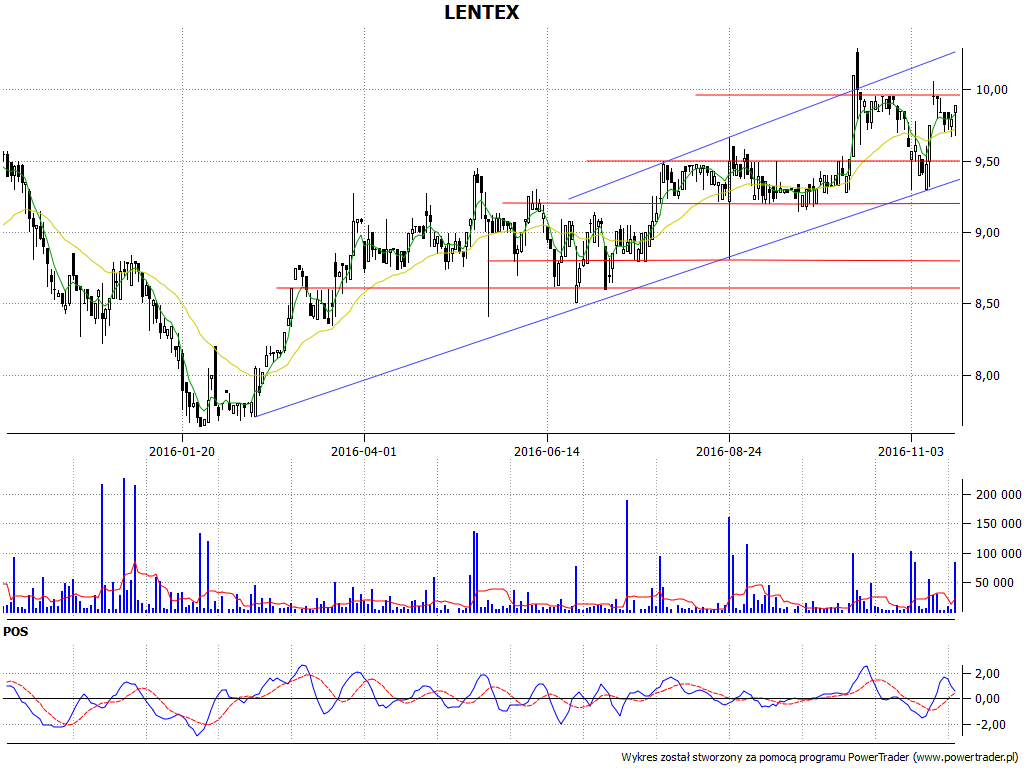Click the 150 000 volume axis label
The image size is (1024, 768).
[x=999, y=524]
